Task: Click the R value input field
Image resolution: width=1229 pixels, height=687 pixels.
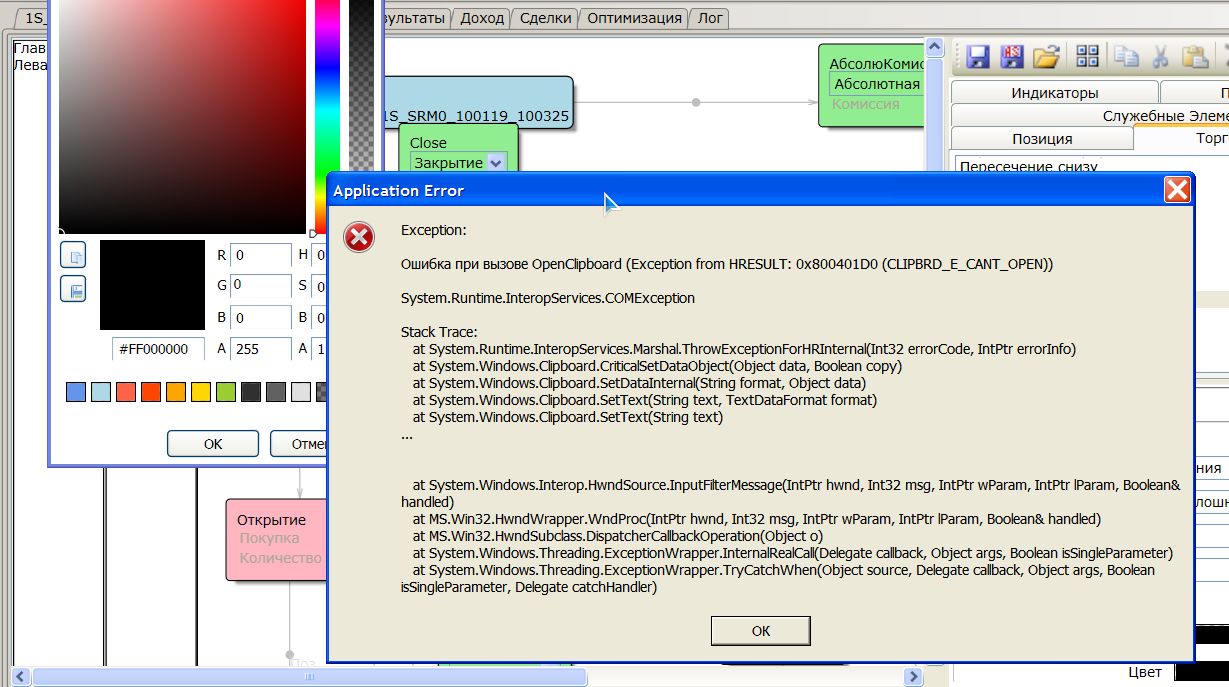Action: coord(261,255)
